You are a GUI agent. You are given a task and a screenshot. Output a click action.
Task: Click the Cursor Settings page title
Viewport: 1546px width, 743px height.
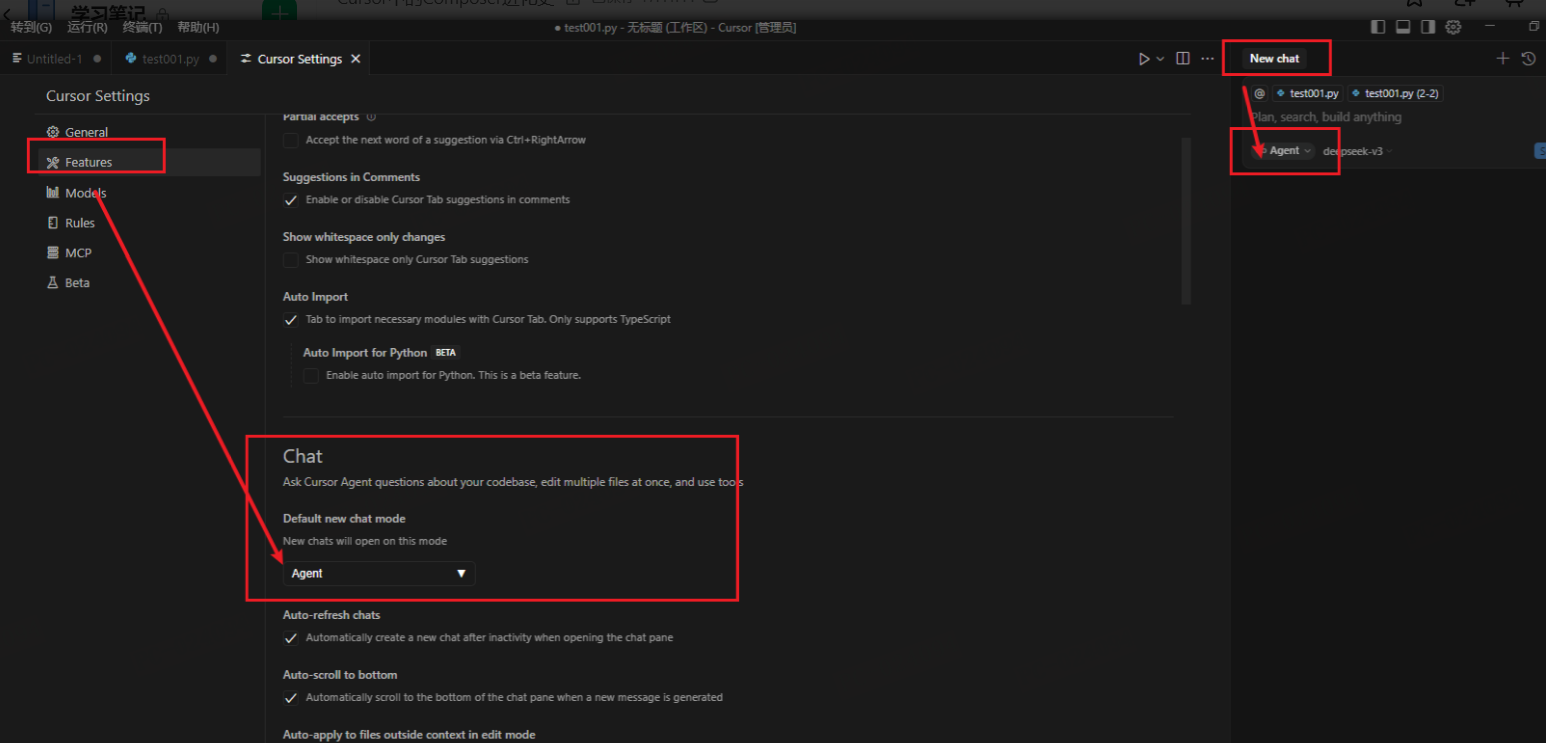click(98, 96)
